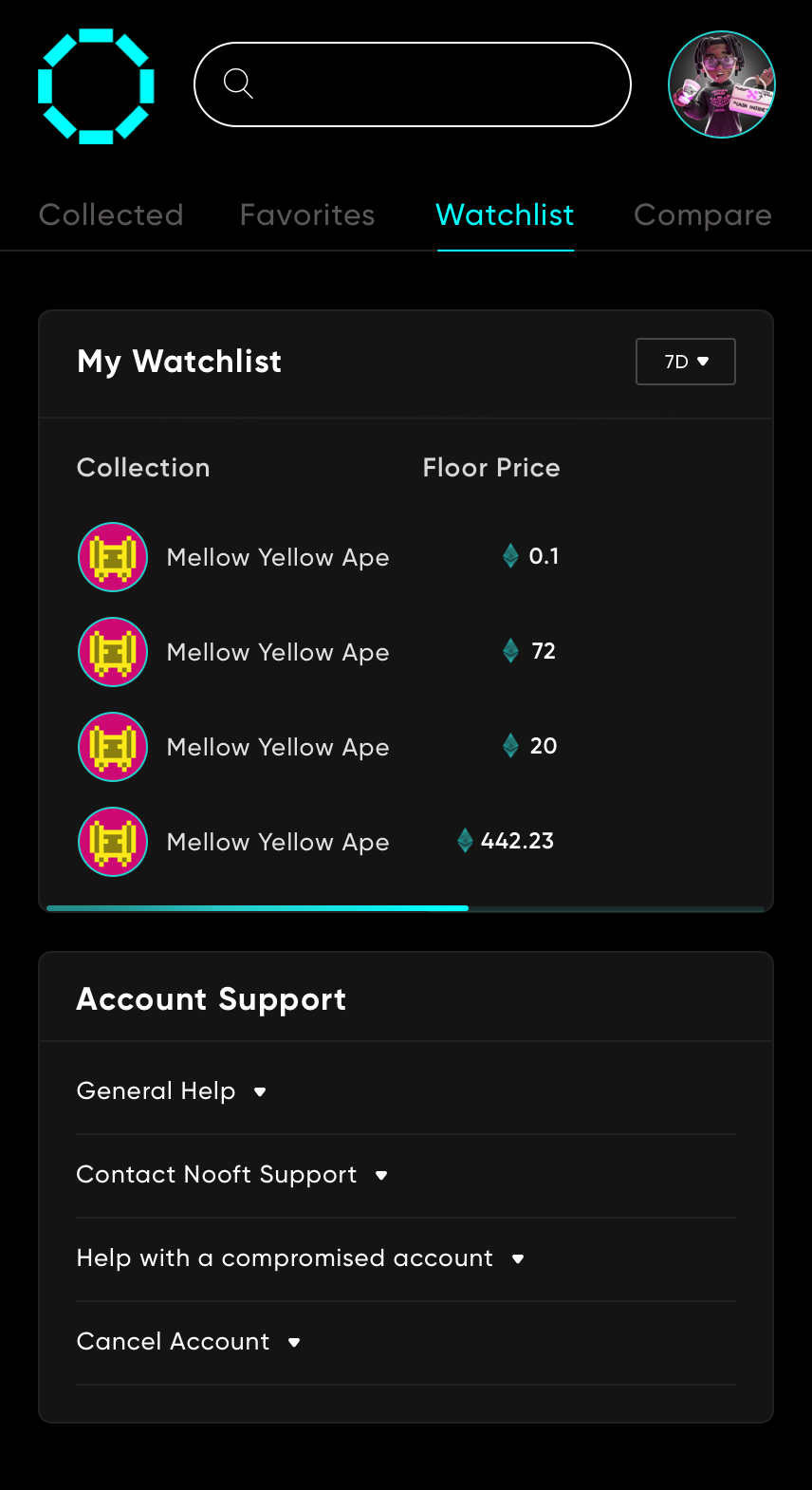Expand Help with a compromised account
This screenshot has width=812, height=1490.
coord(300,1258)
